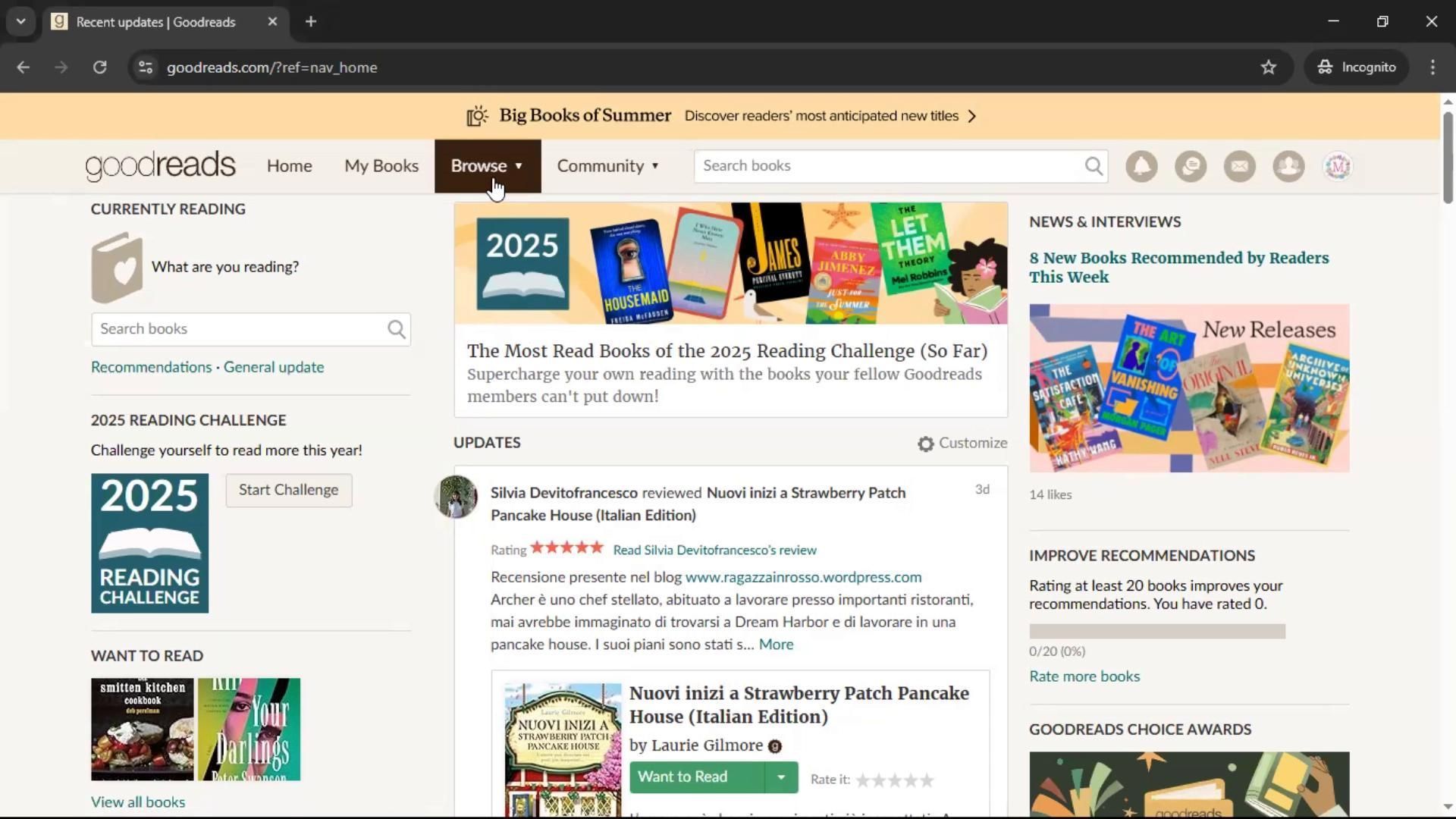Open the profile avatar menu

[1338, 166]
